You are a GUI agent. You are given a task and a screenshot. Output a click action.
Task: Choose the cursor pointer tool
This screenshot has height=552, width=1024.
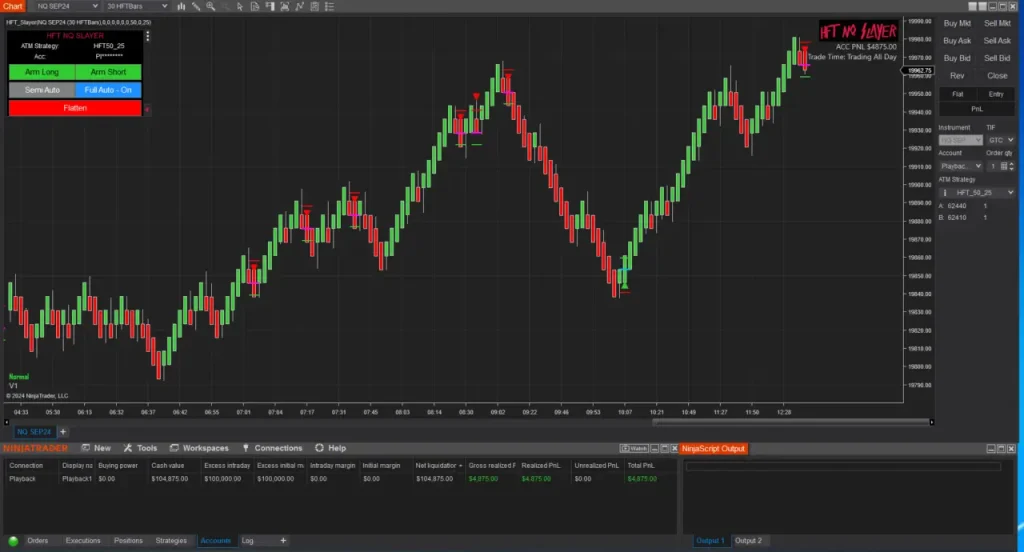[240, 6]
